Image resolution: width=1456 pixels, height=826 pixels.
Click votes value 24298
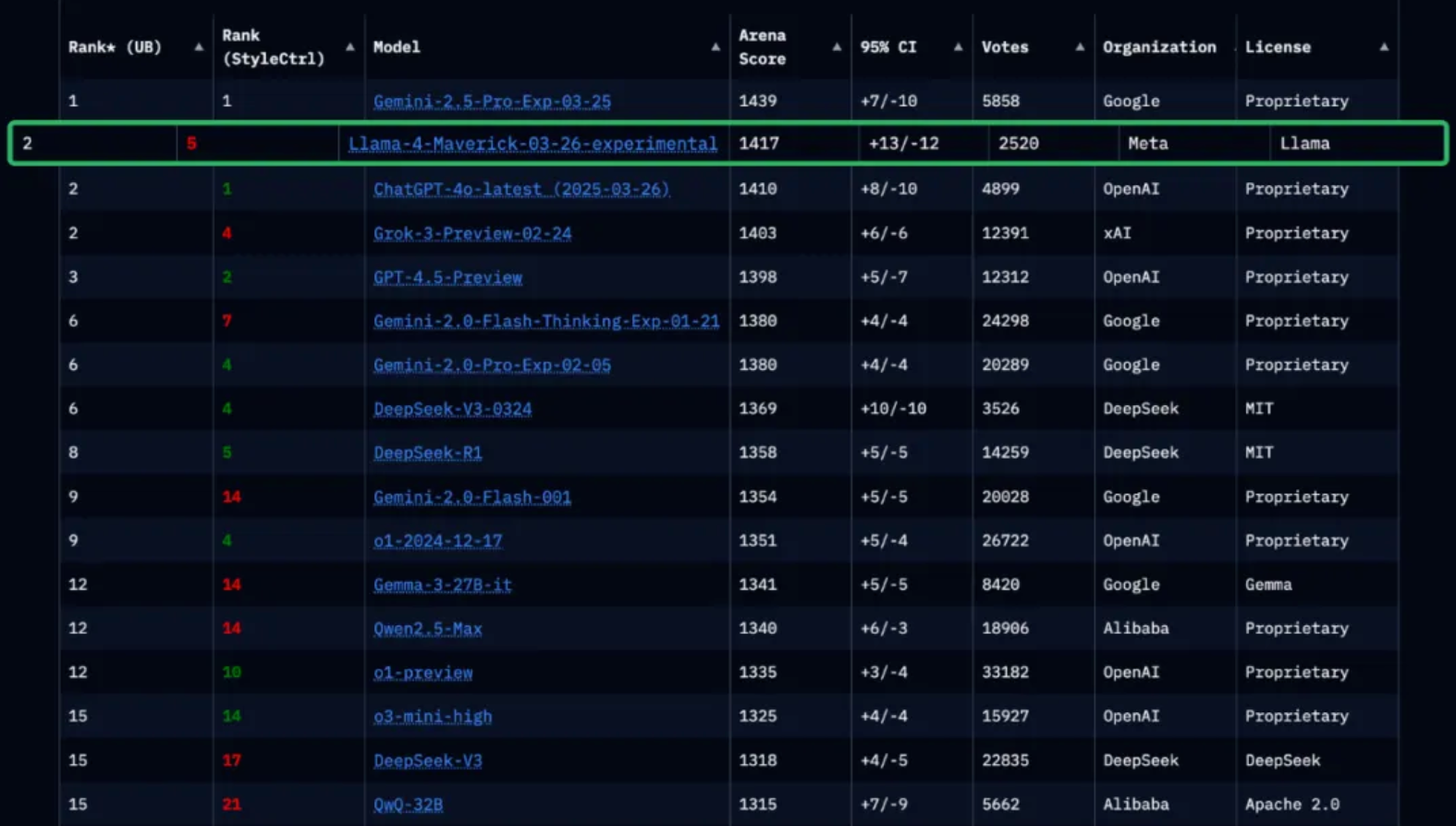pos(1006,321)
